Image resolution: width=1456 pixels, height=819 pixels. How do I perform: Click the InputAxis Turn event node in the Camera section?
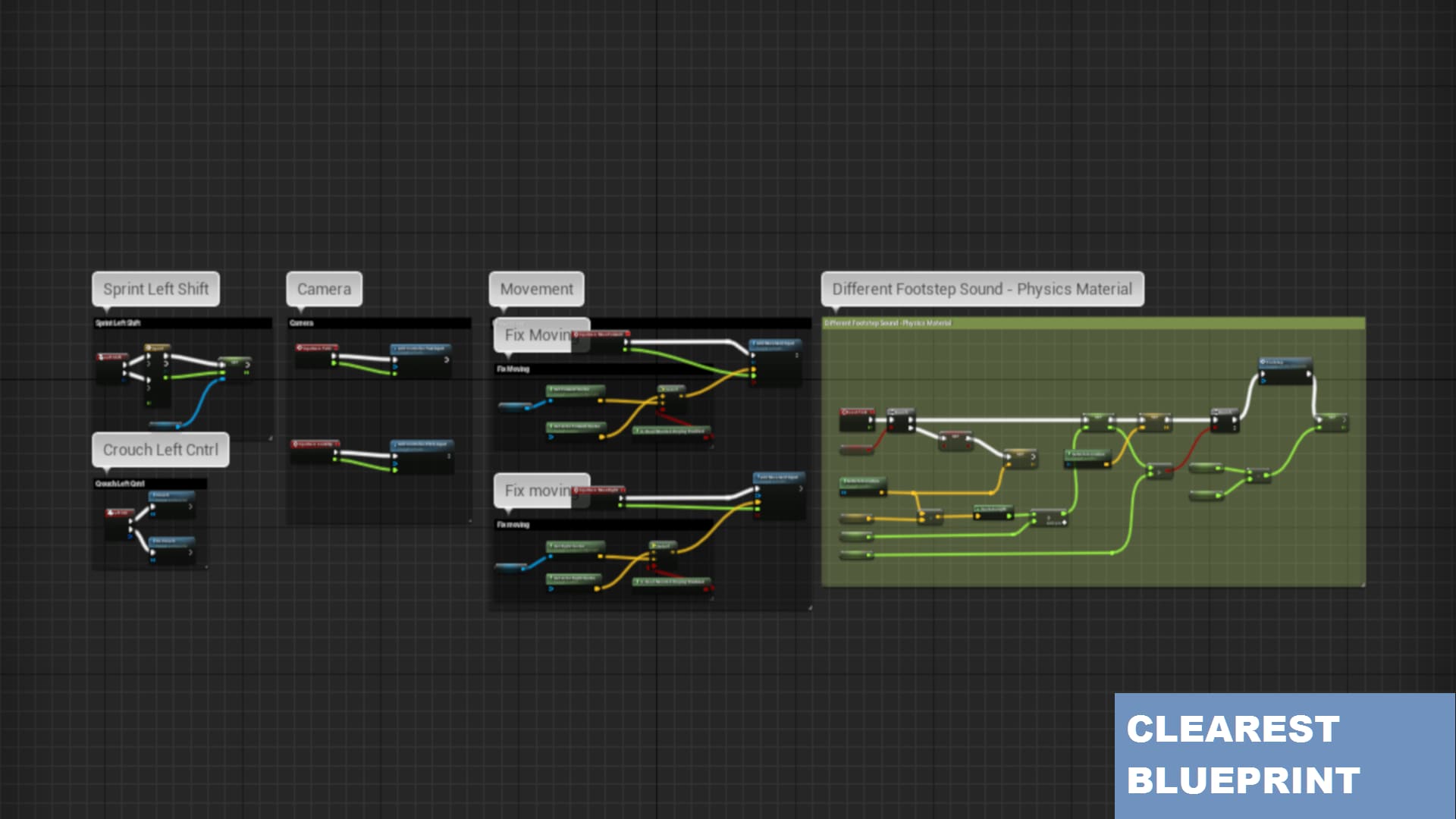(x=316, y=348)
